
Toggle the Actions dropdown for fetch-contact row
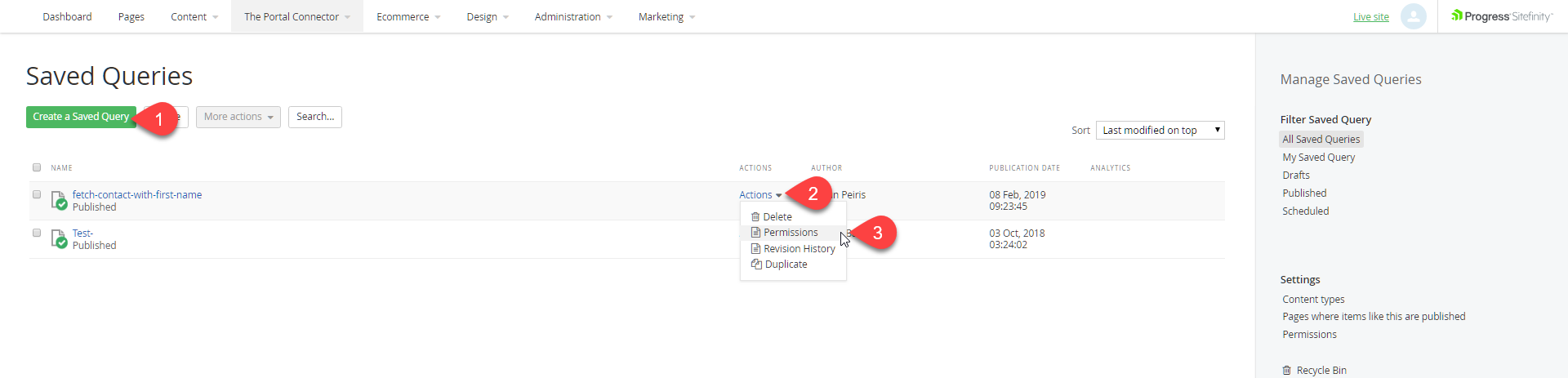click(x=760, y=195)
